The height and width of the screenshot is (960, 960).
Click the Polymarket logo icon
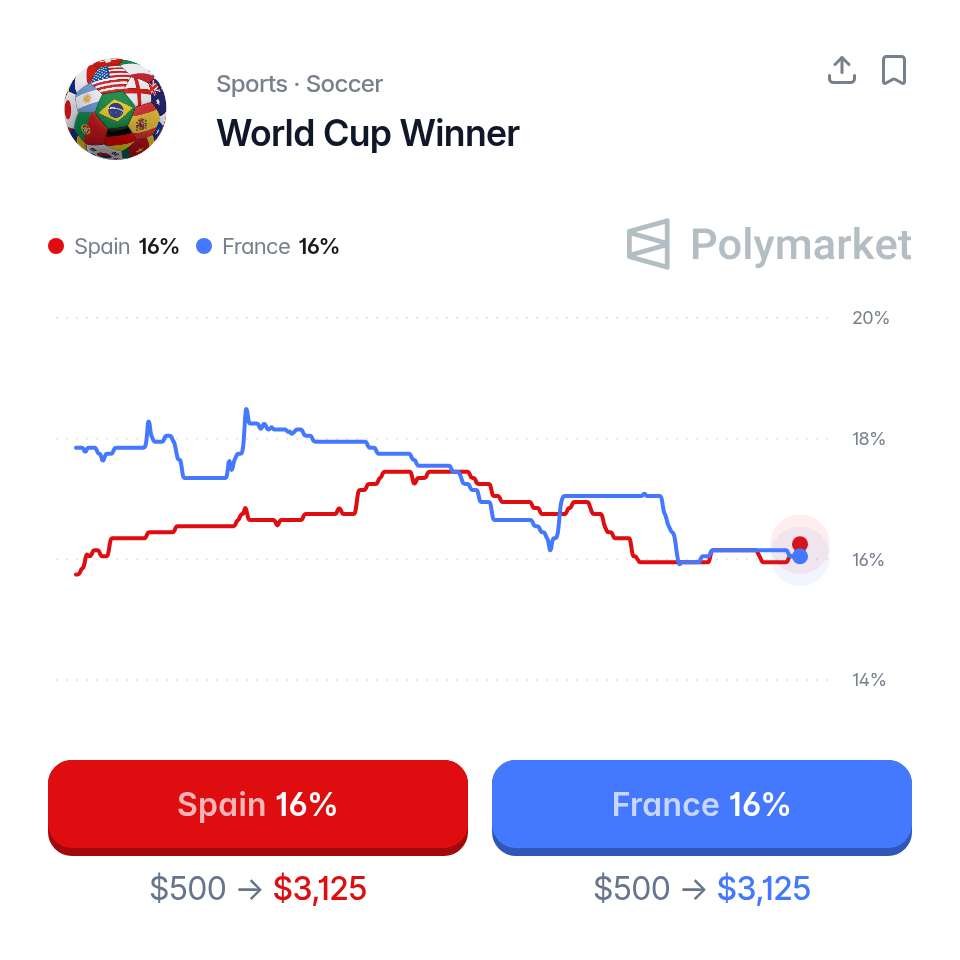(x=648, y=244)
